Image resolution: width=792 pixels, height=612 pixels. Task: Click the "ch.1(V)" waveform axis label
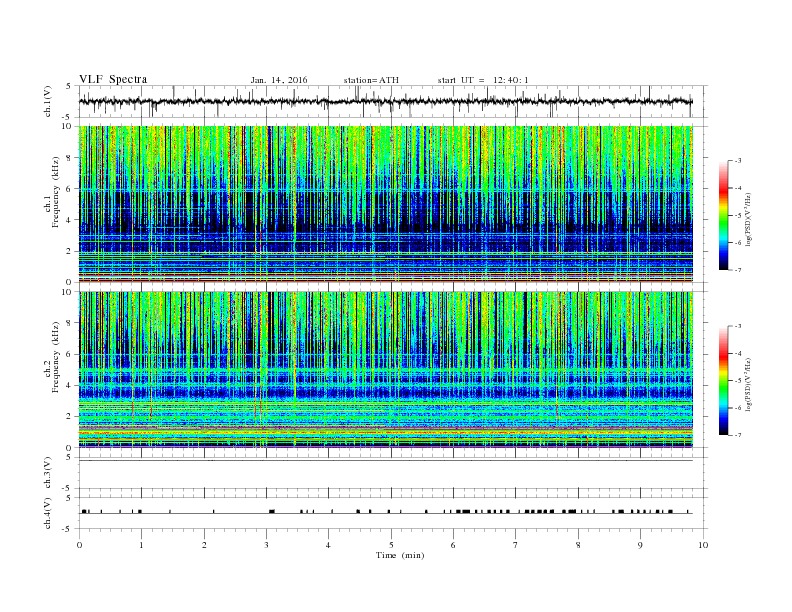click(48, 101)
